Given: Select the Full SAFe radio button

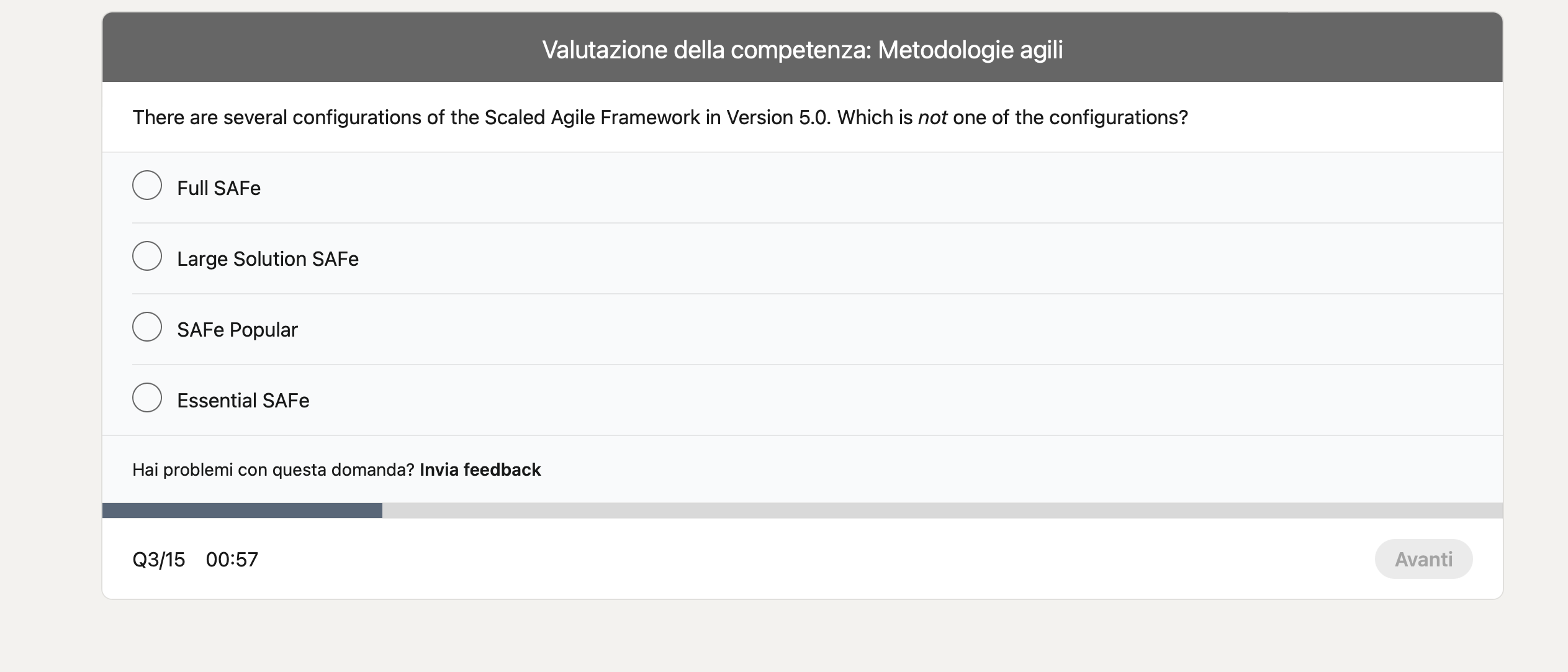Looking at the screenshot, I should pos(146,184).
